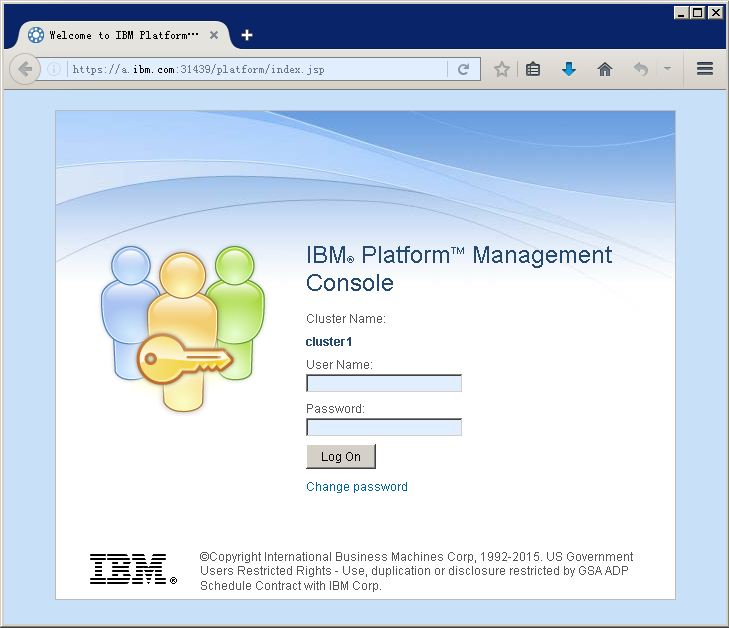Click the IBM logo at the bottom
This screenshot has height=628, width=729.
[x=133, y=569]
